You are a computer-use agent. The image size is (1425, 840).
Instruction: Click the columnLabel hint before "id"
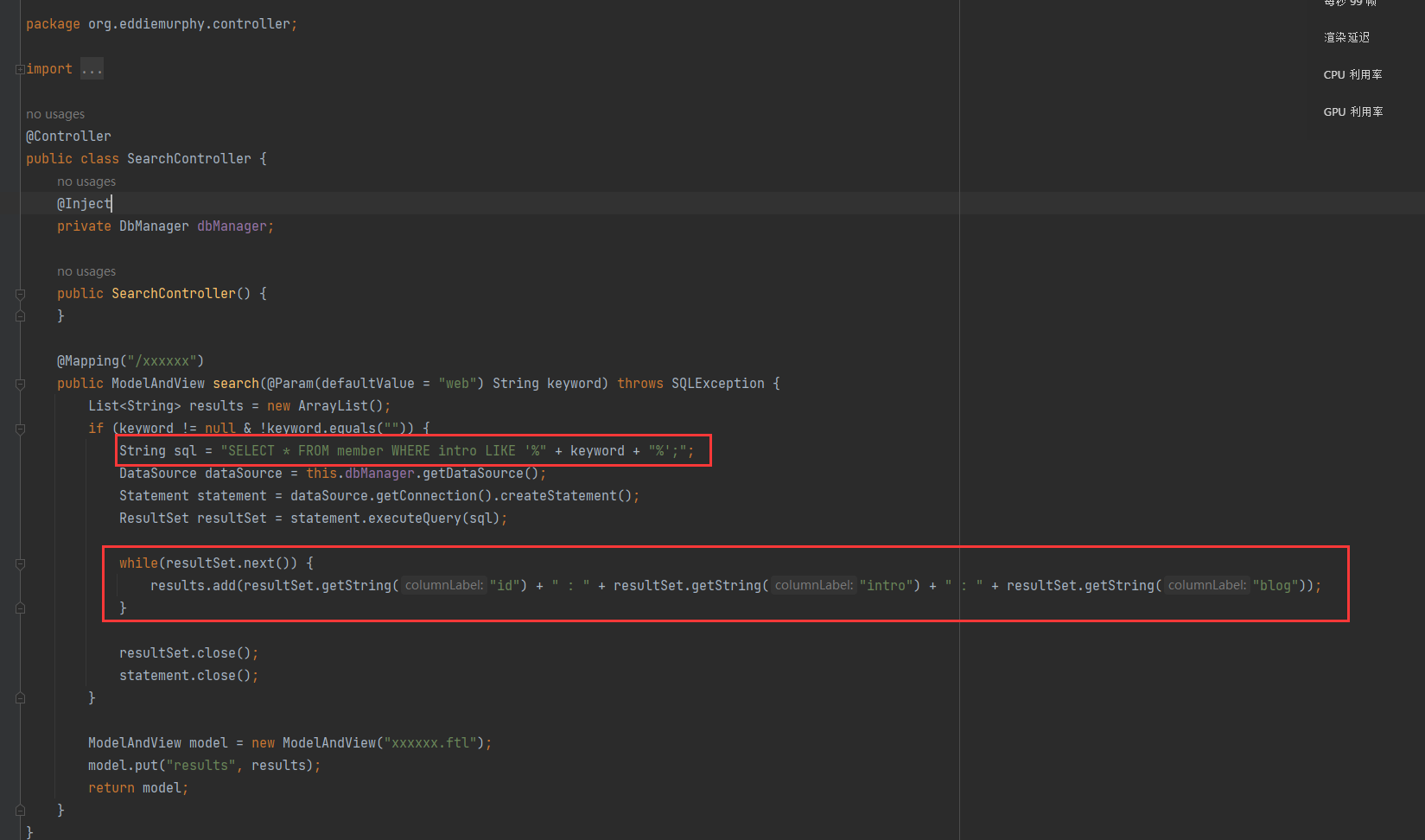444,586
